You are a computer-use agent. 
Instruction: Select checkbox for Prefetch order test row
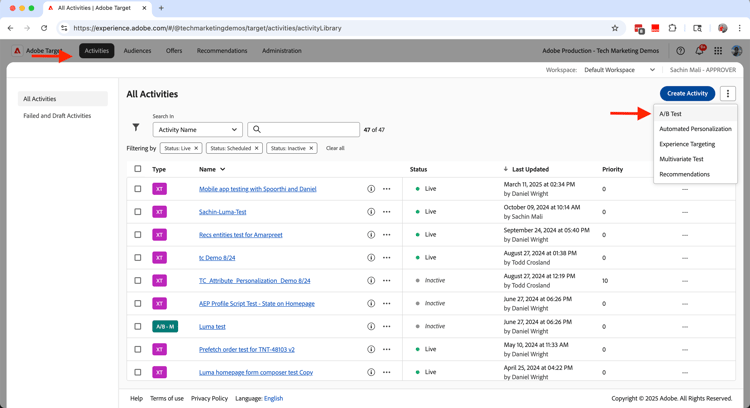138,349
